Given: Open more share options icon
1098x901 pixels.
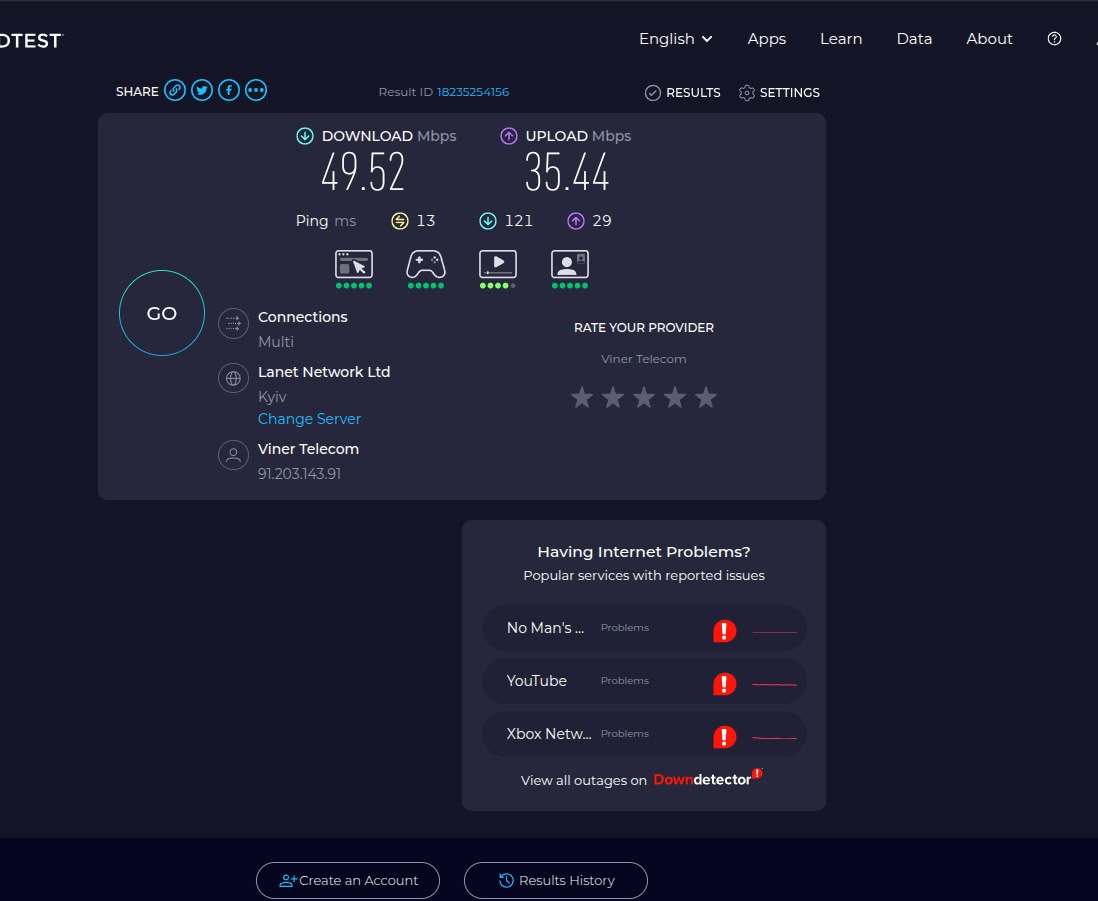Looking at the screenshot, I should 256,90.
